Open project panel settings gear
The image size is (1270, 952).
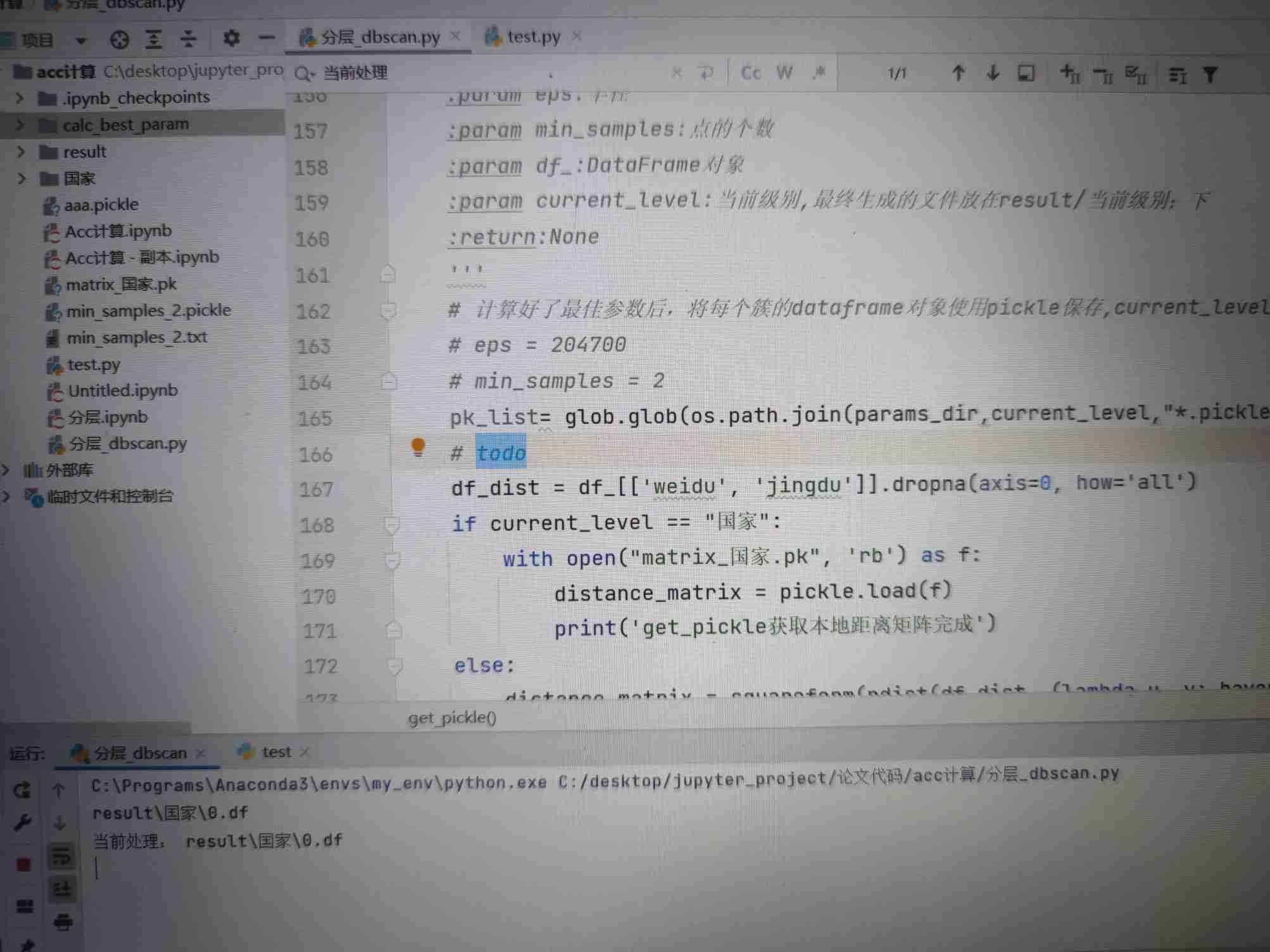[x=231, y=38]
